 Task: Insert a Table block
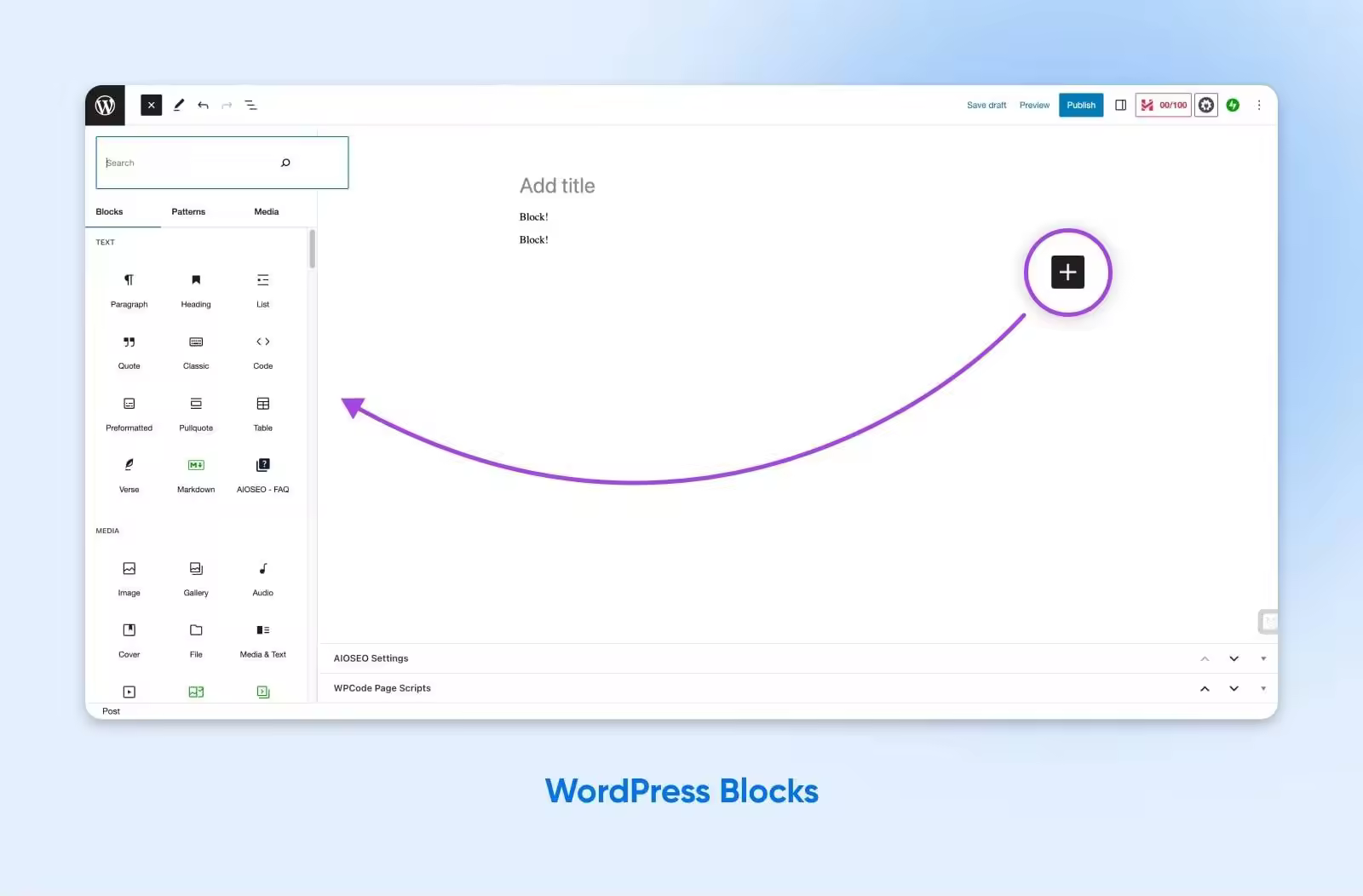[x=263, y=414]
